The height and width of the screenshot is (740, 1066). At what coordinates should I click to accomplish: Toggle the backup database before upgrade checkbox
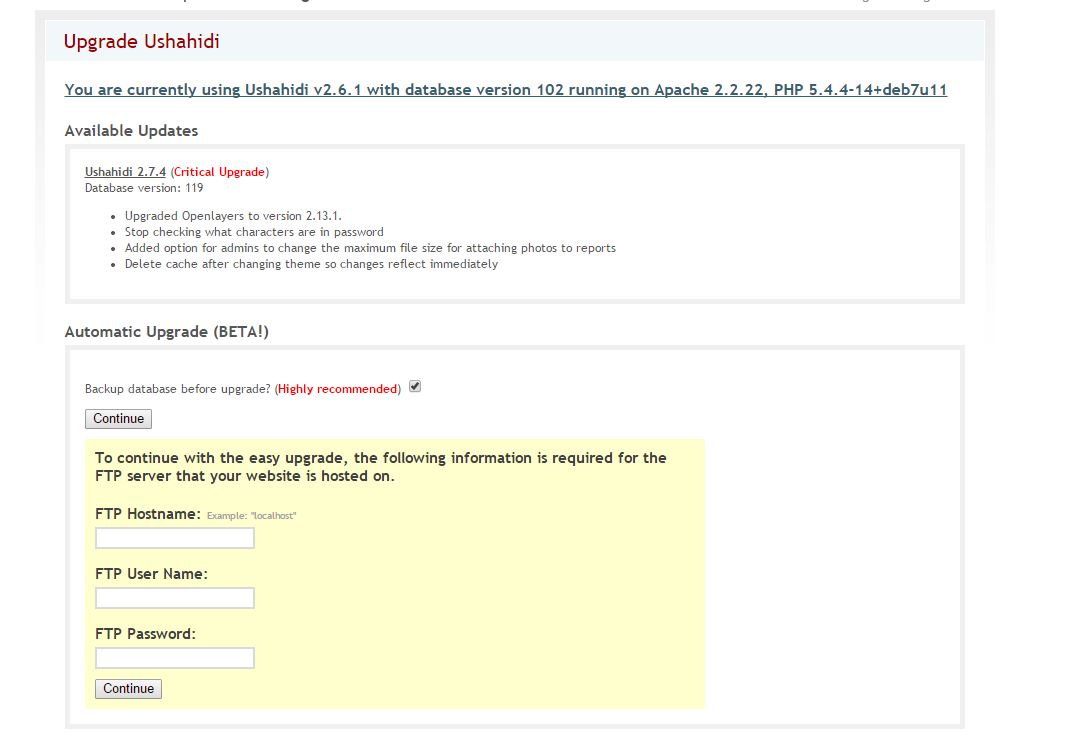415,387
